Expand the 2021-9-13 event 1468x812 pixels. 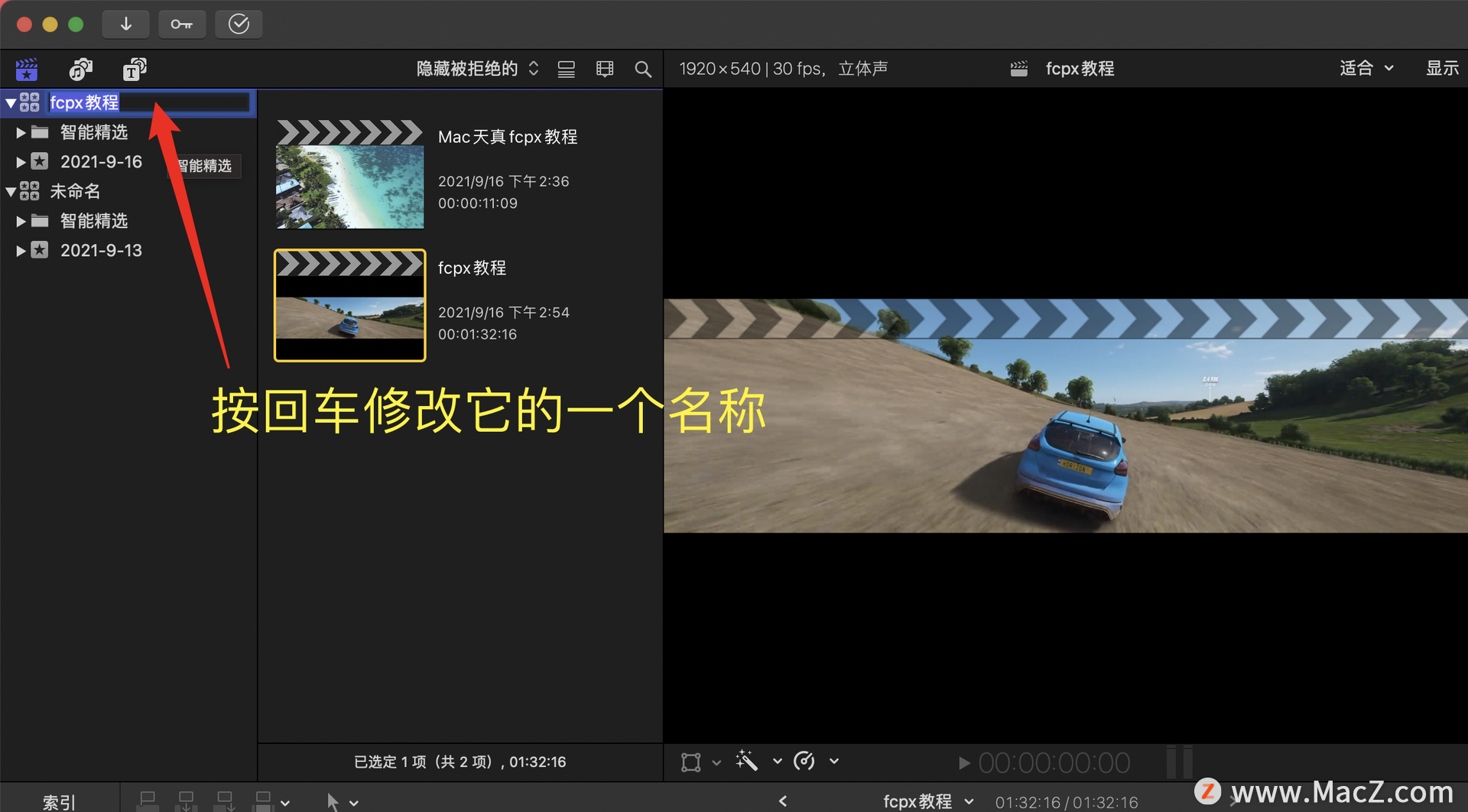click(x=21, y=251)
